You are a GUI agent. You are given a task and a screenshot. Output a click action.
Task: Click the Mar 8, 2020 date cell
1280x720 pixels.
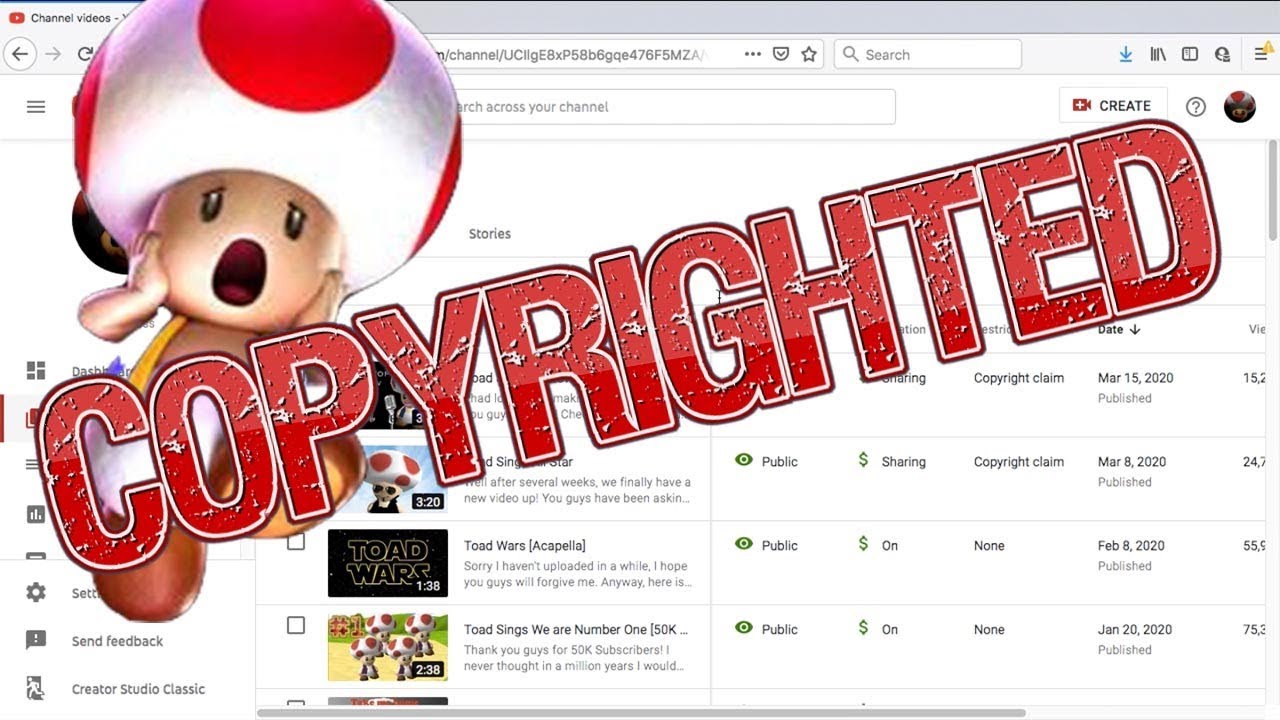point(1132,462)
